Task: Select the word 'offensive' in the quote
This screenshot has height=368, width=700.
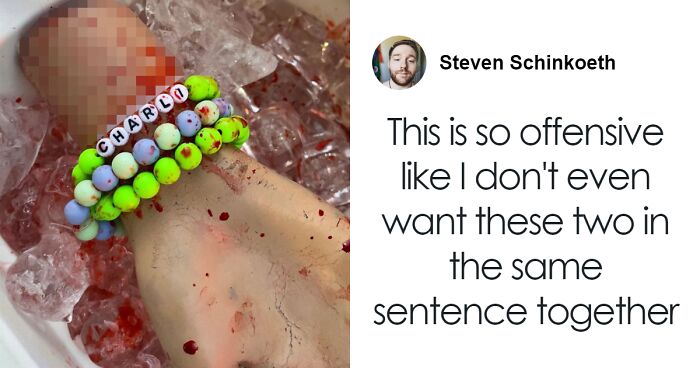Action: tap(592, 133)
